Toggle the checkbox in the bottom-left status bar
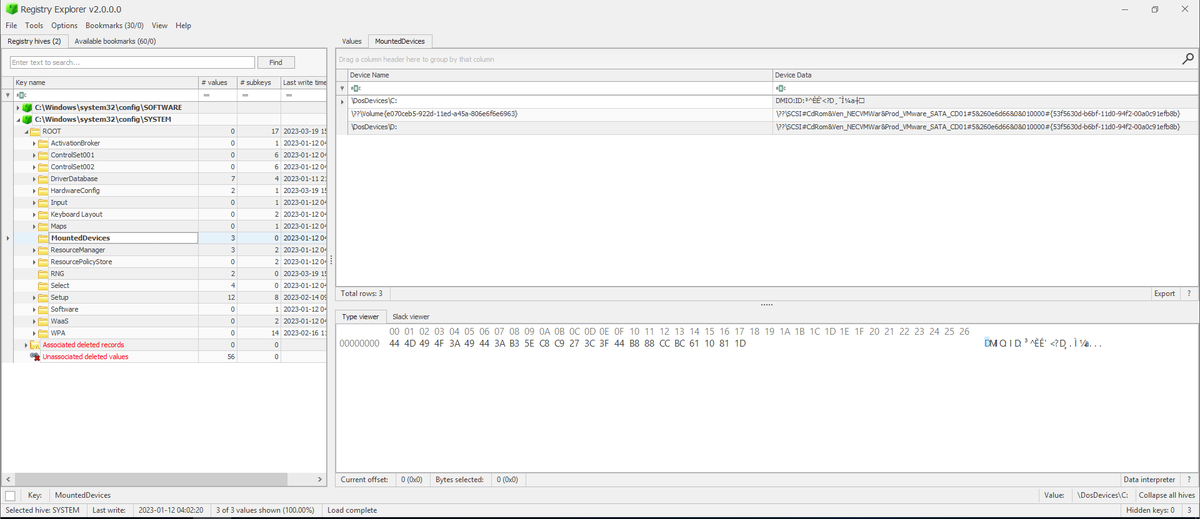 click(10, 495)
